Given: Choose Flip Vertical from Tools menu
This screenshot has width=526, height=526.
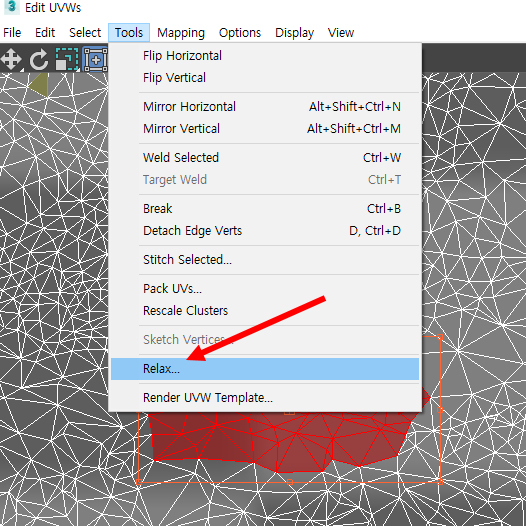Looking at the screenshot, I should pyautogui.click(x=265, y=78).
